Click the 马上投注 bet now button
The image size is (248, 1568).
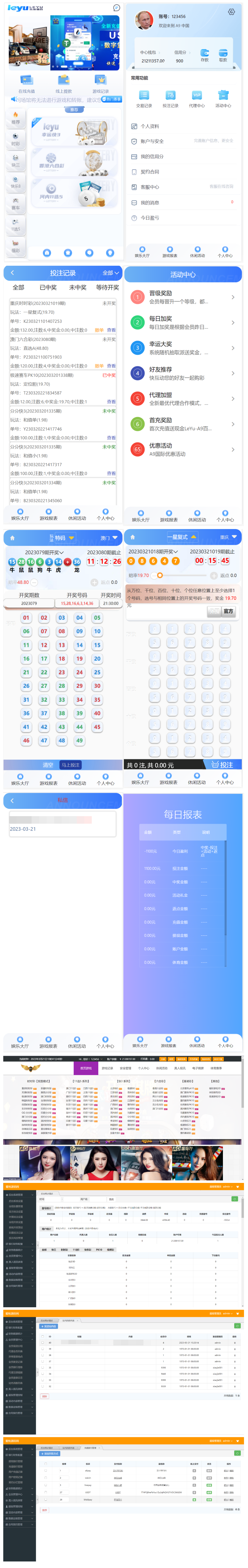click(x=70, y=764)
